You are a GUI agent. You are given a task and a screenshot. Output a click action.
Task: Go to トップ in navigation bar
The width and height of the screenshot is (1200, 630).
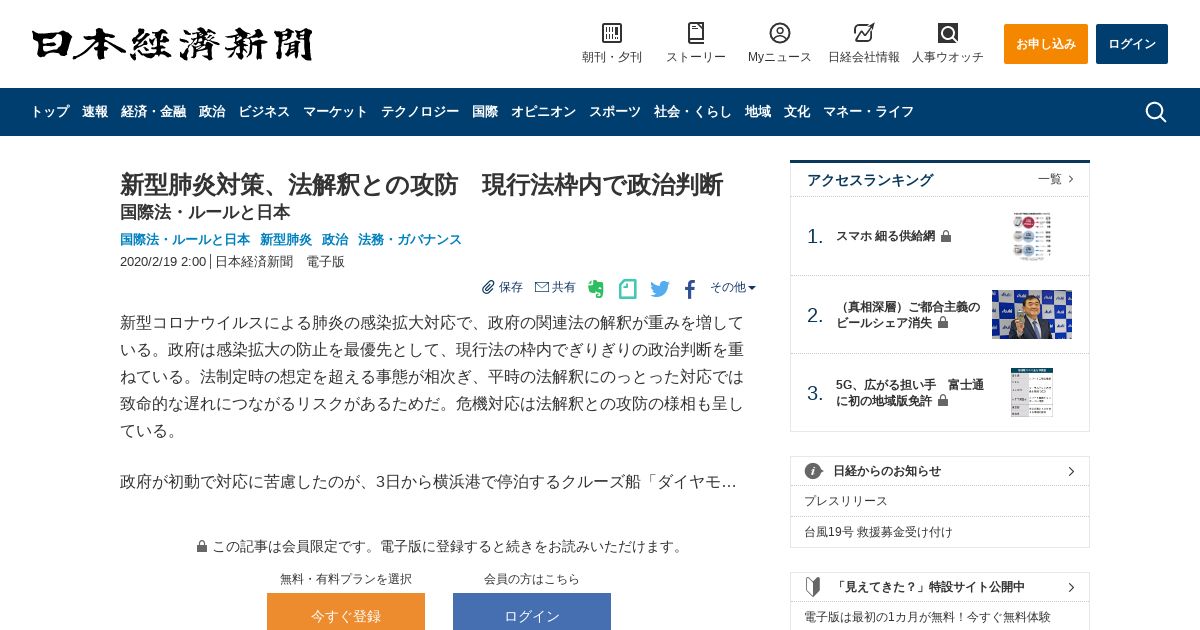coord(50,112)
